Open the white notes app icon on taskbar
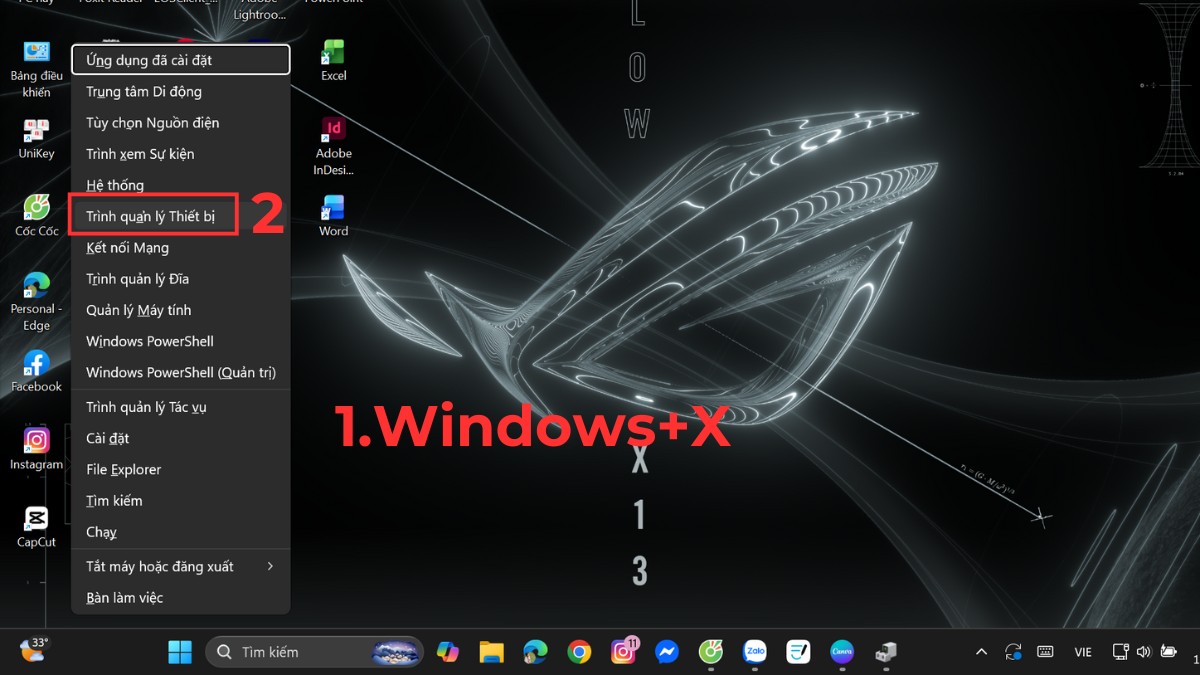1200x675 pixels. (x=798, y=652)
